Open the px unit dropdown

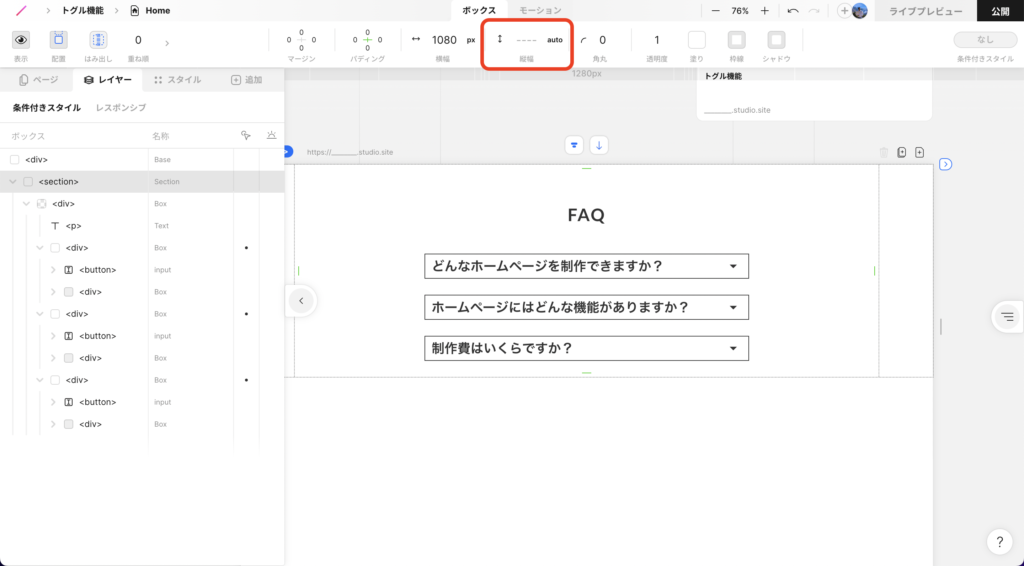click(x=471, y=40)
